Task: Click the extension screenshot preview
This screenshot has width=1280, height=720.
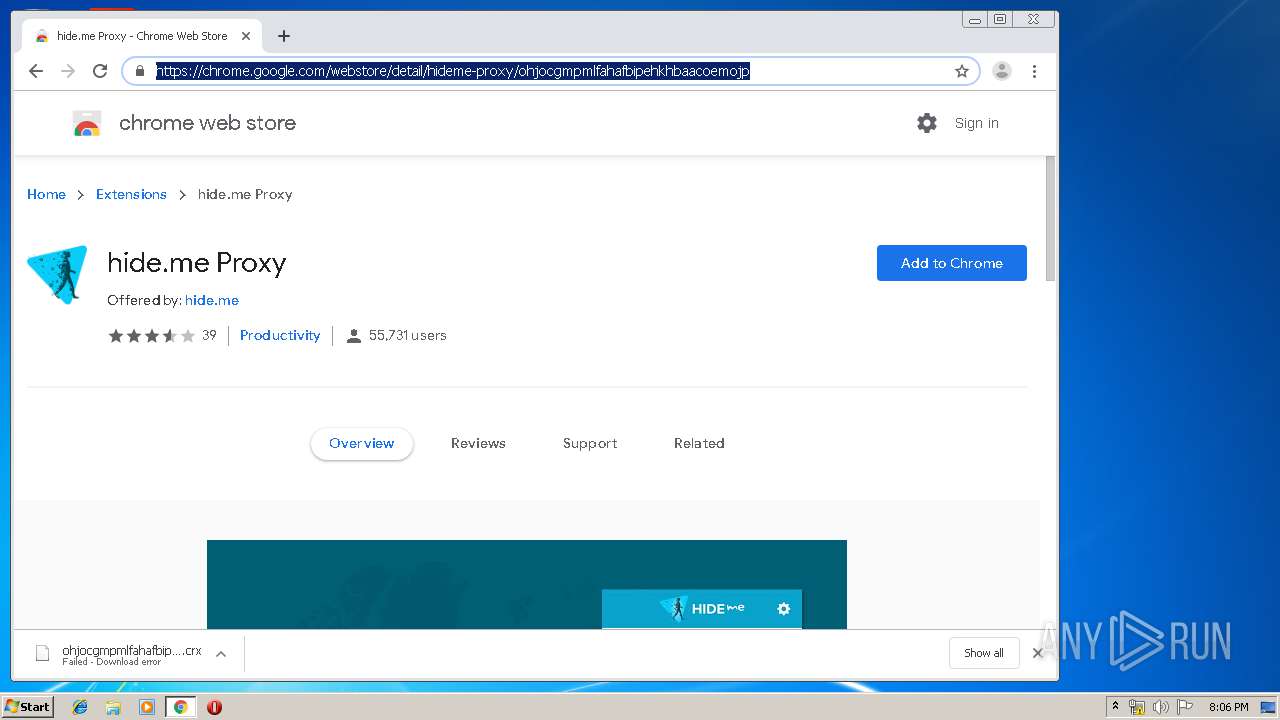Action: click(527, 585)
